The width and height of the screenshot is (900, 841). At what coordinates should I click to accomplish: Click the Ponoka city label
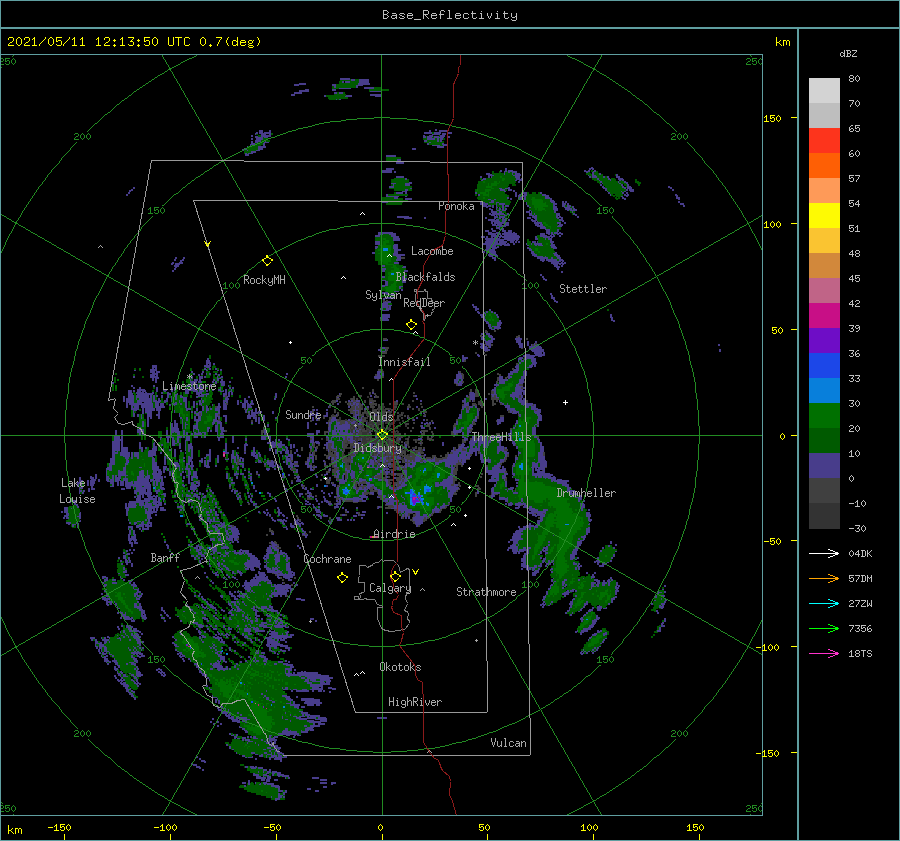coord(456,206)
